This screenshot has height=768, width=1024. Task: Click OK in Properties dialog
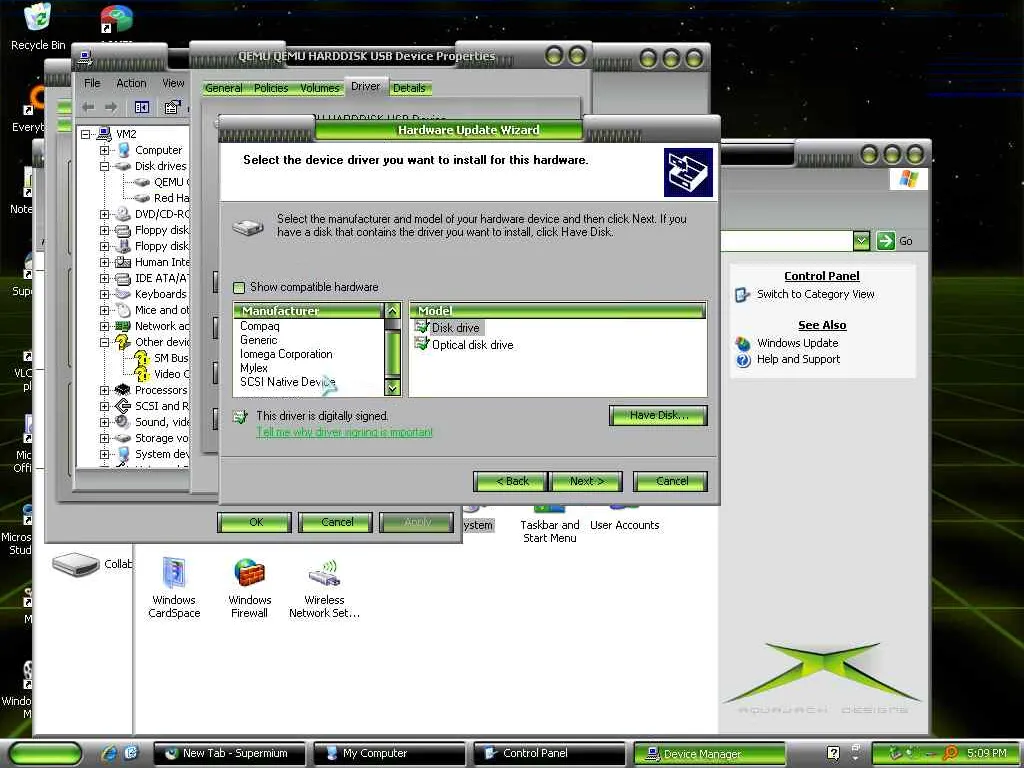pos(255,522)
